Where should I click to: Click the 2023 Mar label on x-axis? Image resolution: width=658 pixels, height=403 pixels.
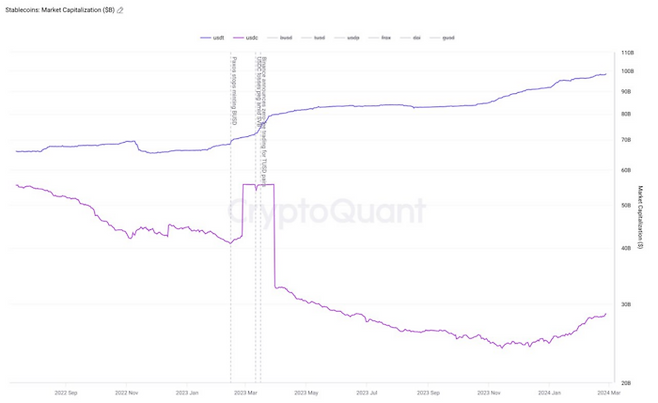pos(245,393)
